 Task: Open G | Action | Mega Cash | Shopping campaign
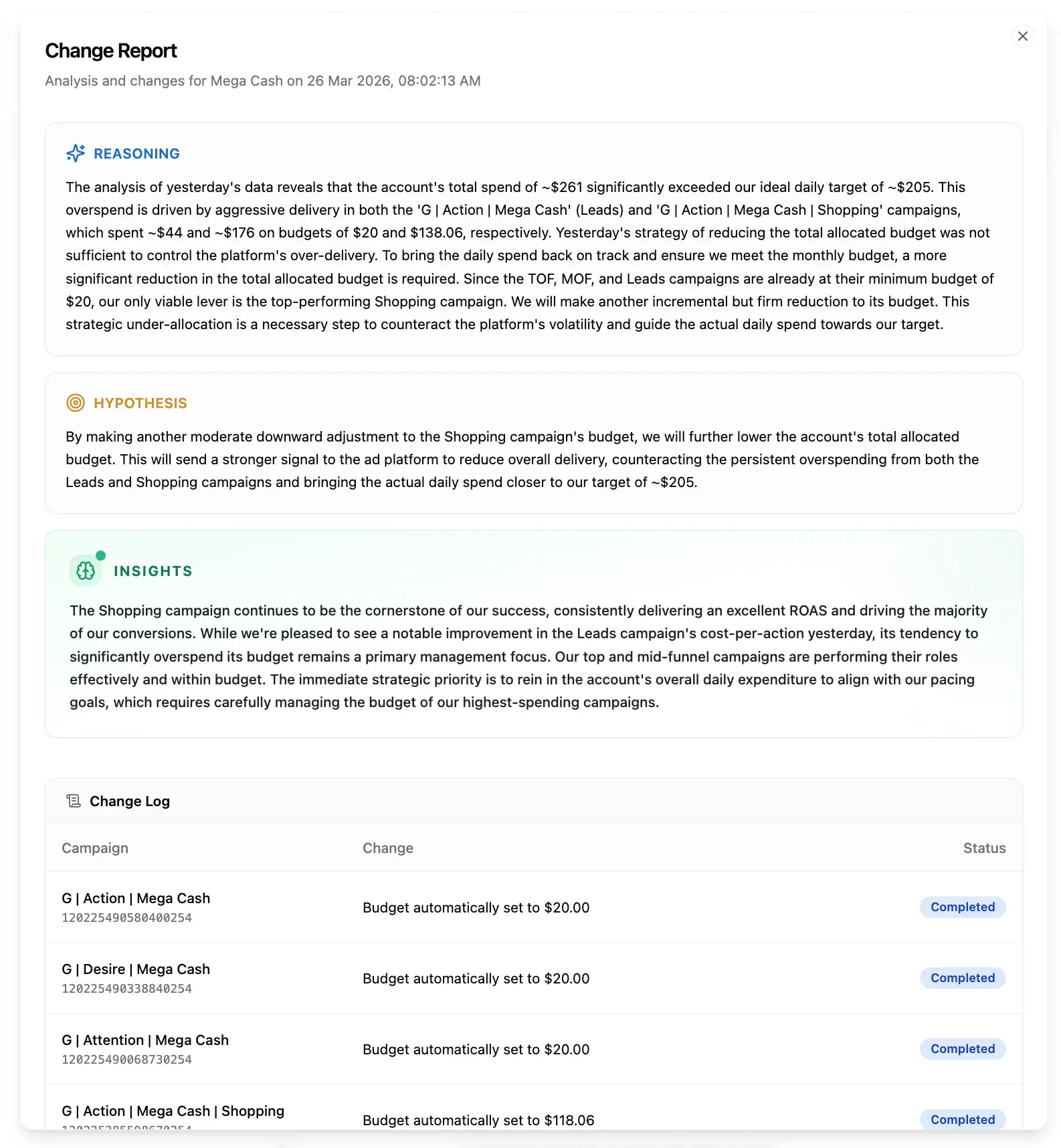click(173, 1111)
